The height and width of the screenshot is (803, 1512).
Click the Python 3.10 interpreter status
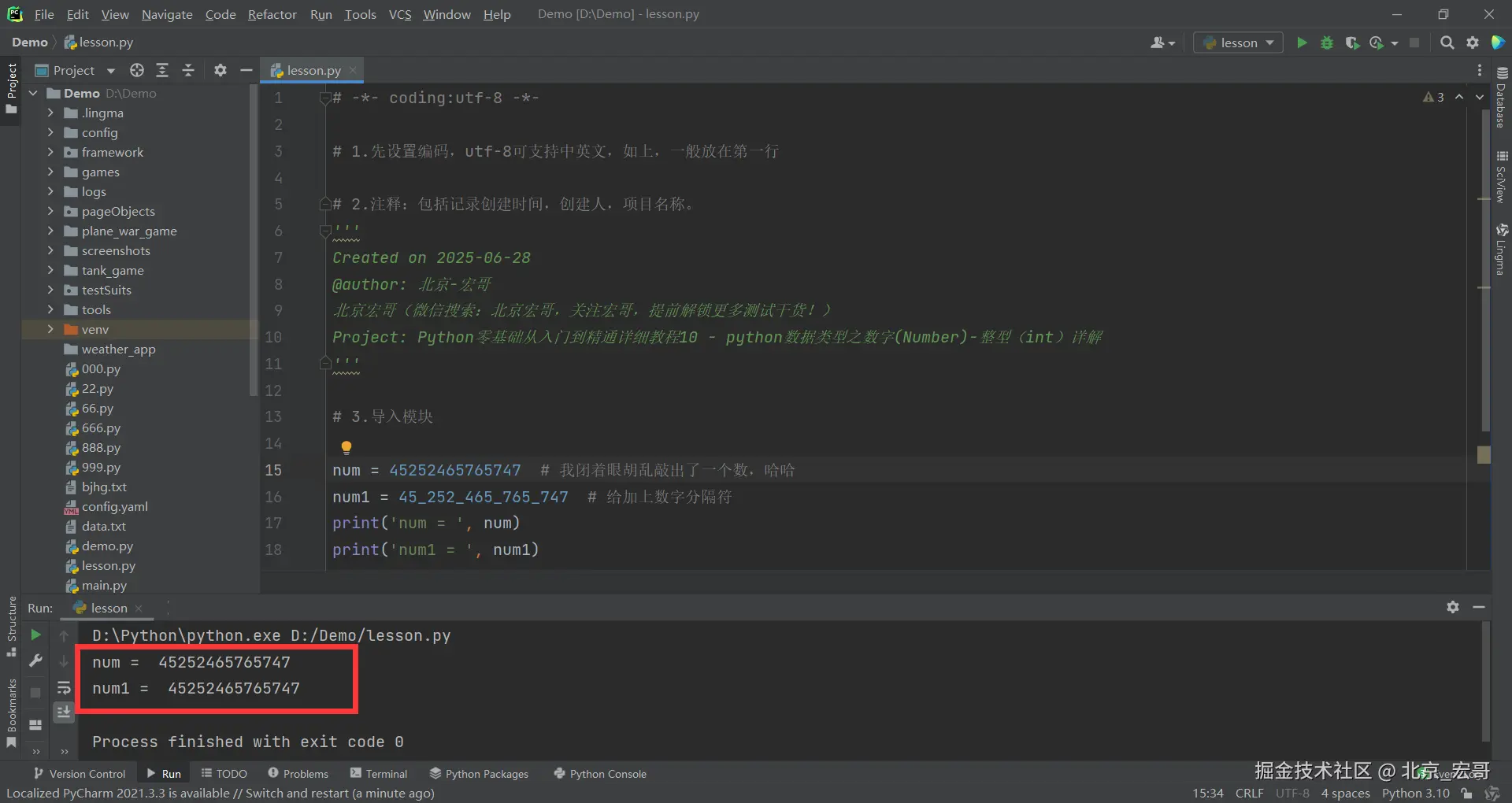(x=1415, y=793)
